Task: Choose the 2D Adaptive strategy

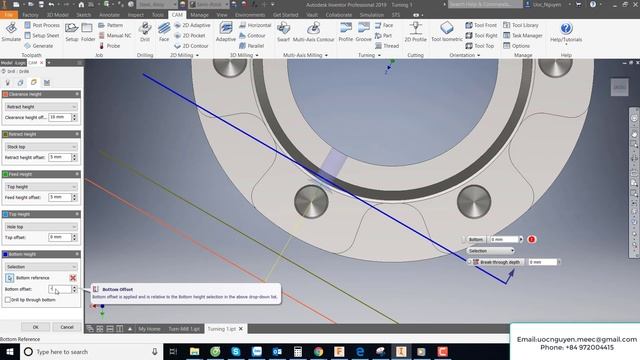Action: (192, 25)
